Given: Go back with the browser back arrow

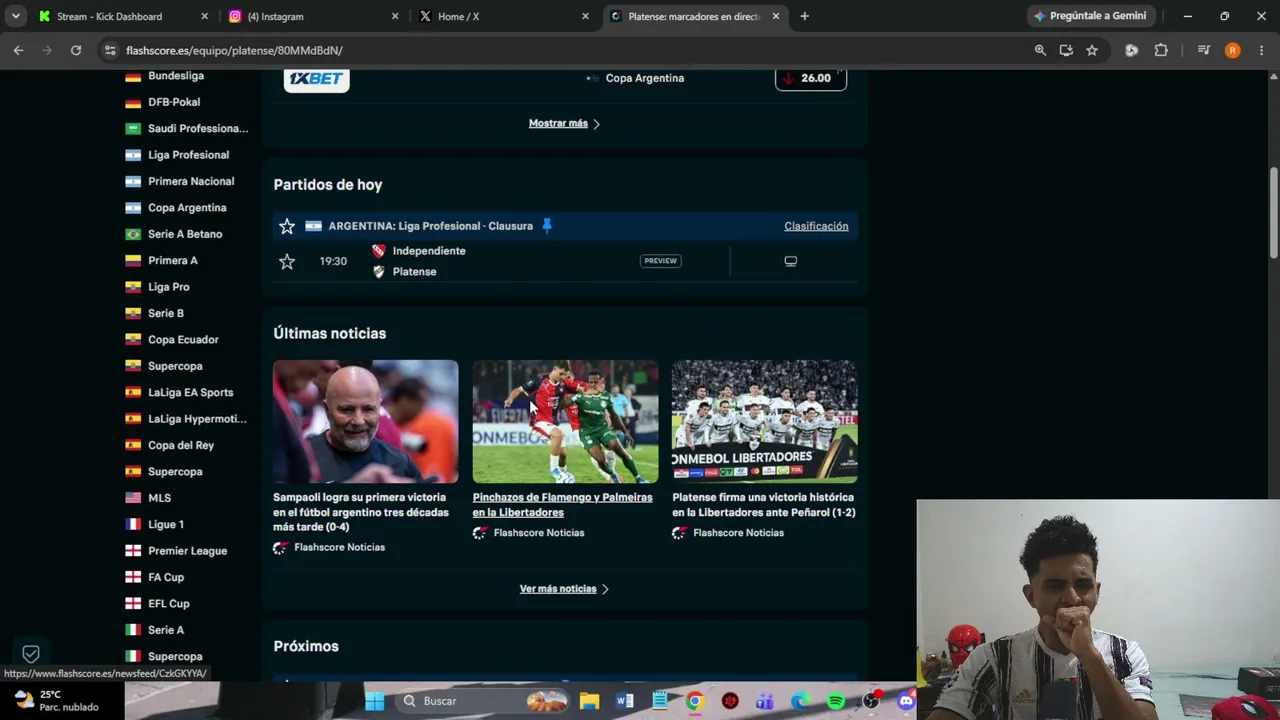Looking at the screenshot, I should (18, 50).
